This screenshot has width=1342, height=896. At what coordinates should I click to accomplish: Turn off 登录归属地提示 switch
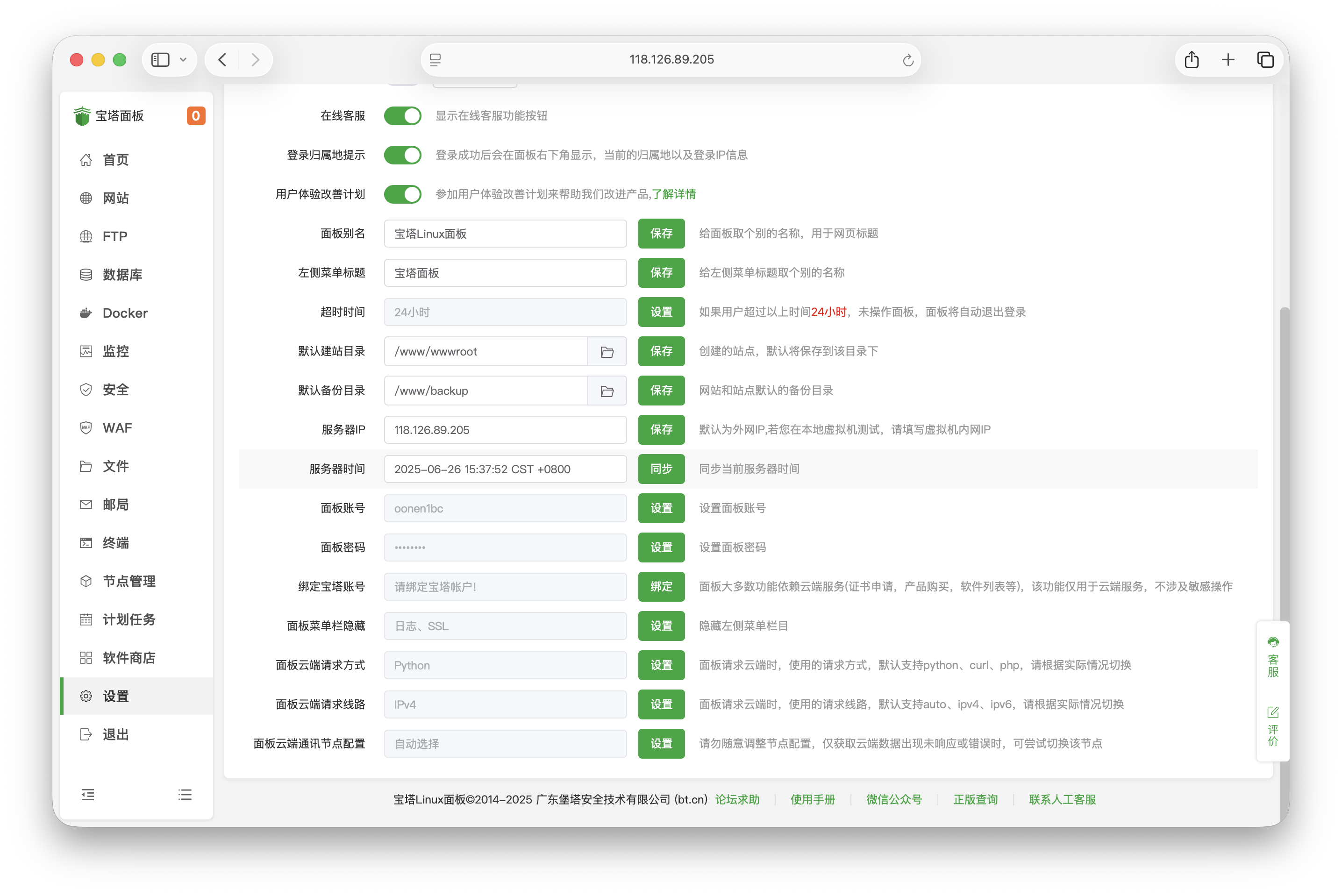tap(402, 154)
